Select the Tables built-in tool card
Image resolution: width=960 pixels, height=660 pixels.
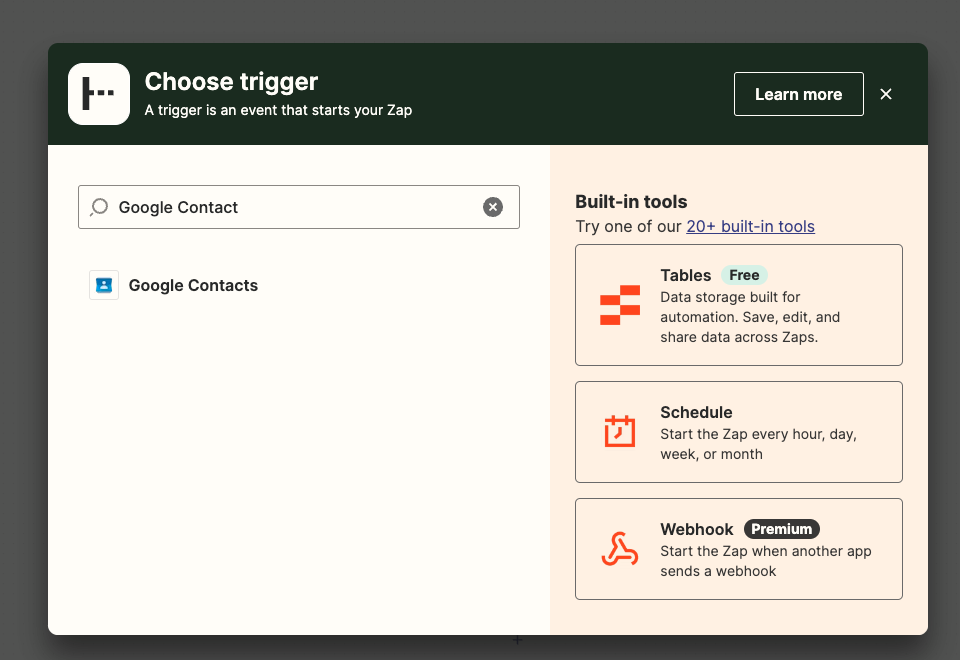pyautogui.click(x=738, y=305)
